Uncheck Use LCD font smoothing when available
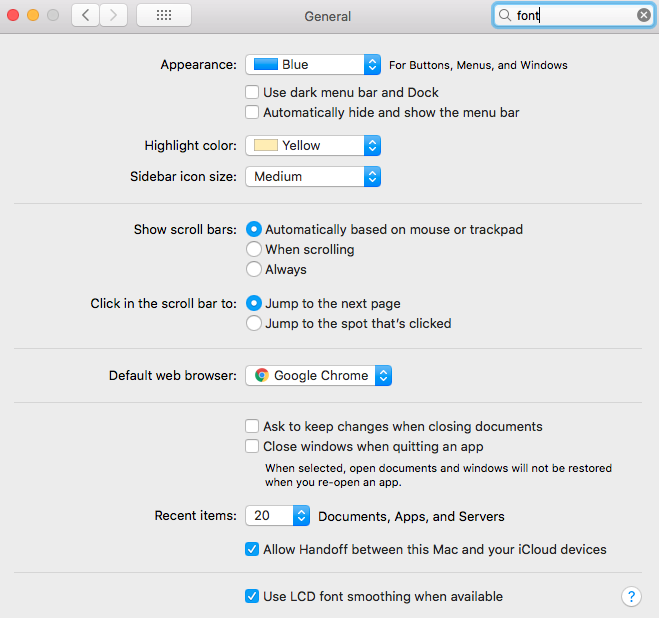The width and height of the screenshot is (659, 618). [252, 596]
